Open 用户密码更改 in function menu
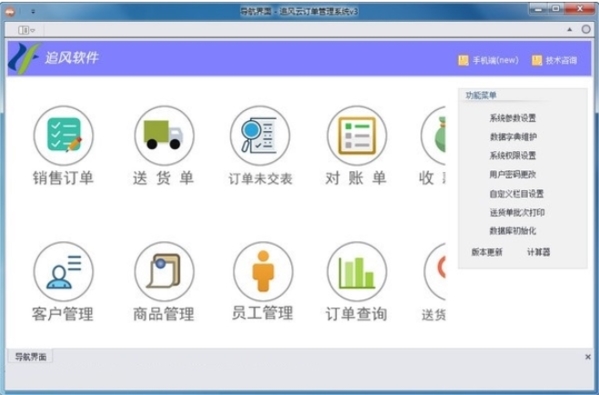The width and height of the screenshot is (599, 395). [513, 175]
